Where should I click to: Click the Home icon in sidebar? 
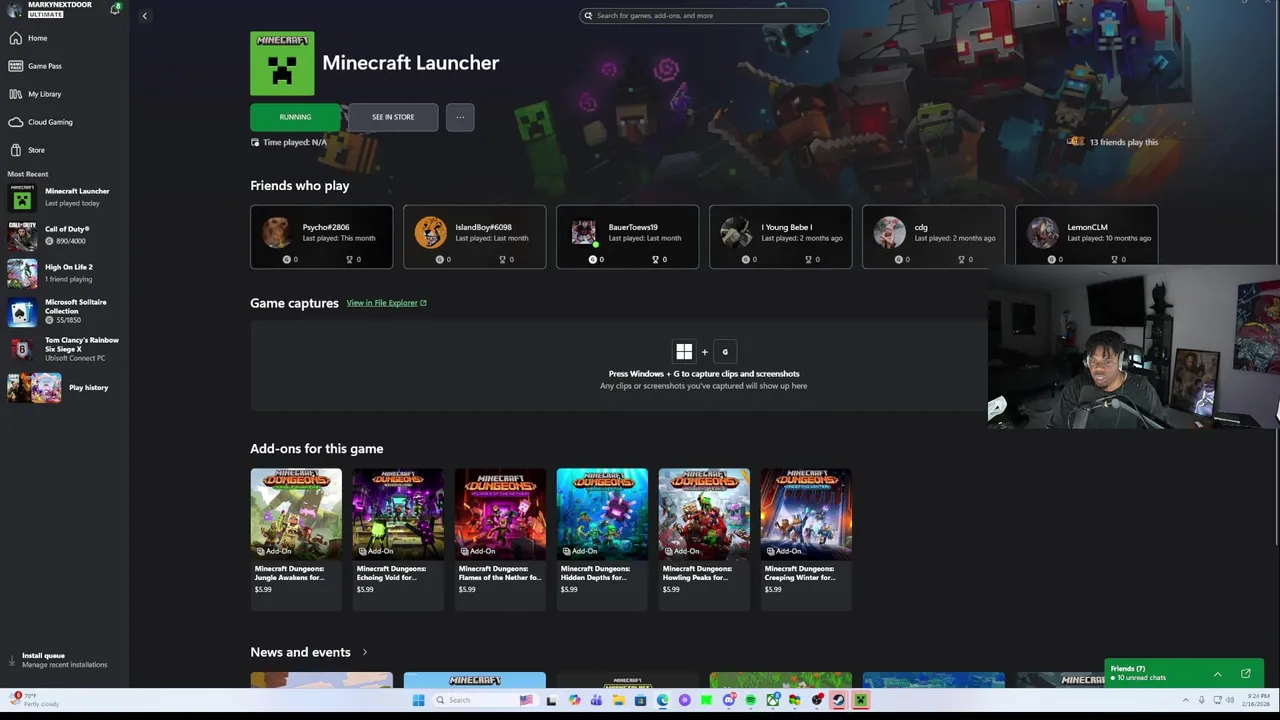15,38
